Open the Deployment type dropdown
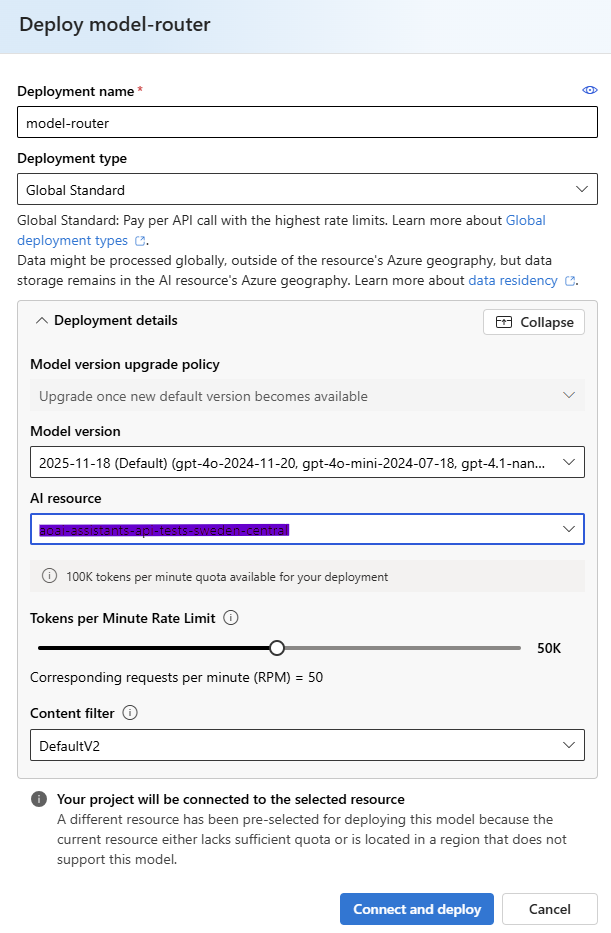 click(x=308, y=189)
